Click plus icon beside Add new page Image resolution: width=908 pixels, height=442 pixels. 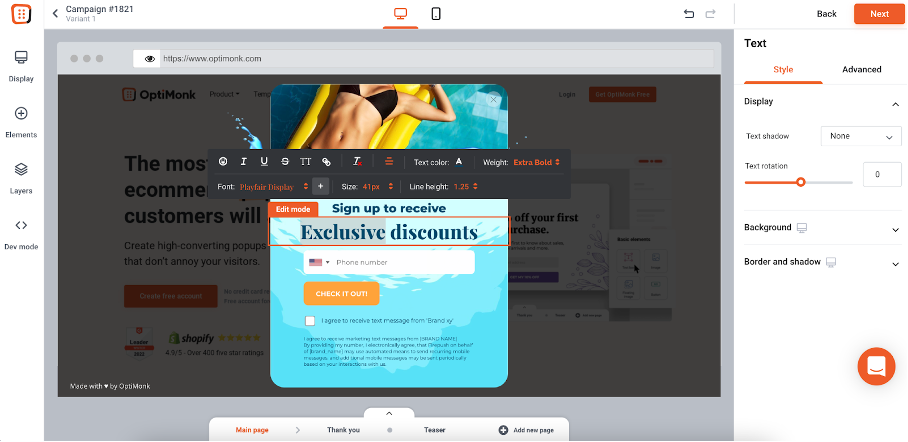click(503, 430)
